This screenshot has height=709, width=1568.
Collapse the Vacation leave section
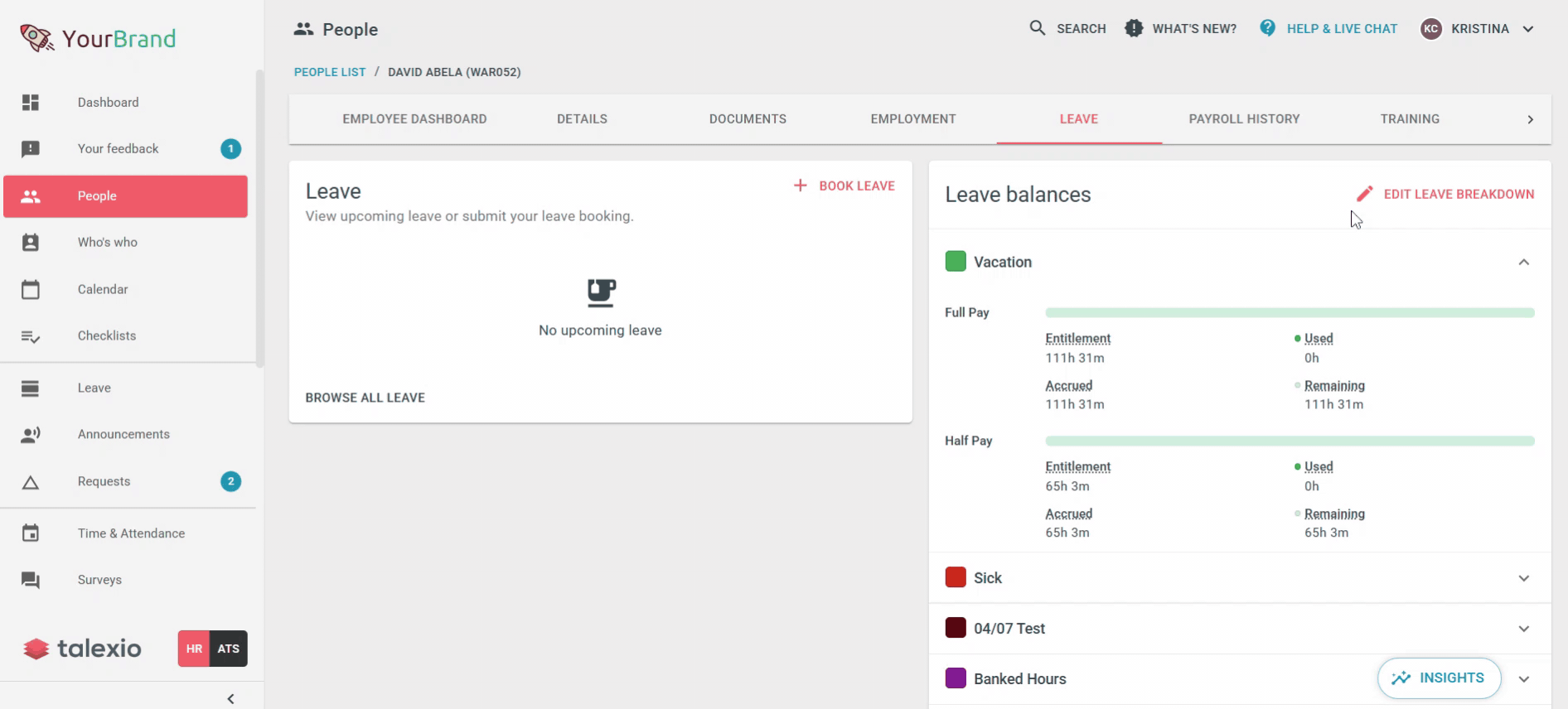[1524, 262]
